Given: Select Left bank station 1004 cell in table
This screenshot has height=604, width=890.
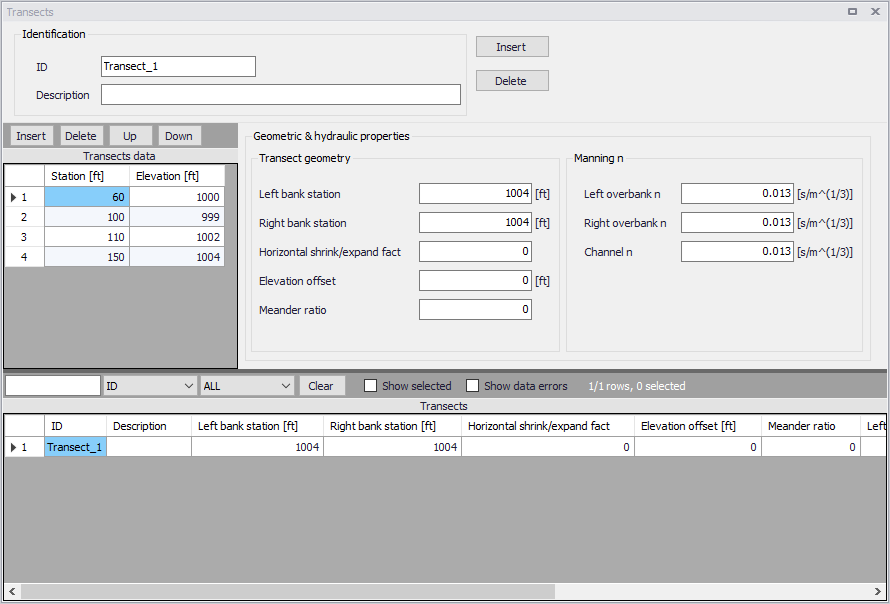Looking at the screenshot, I should pyautogui.click(x=257, y=447).
